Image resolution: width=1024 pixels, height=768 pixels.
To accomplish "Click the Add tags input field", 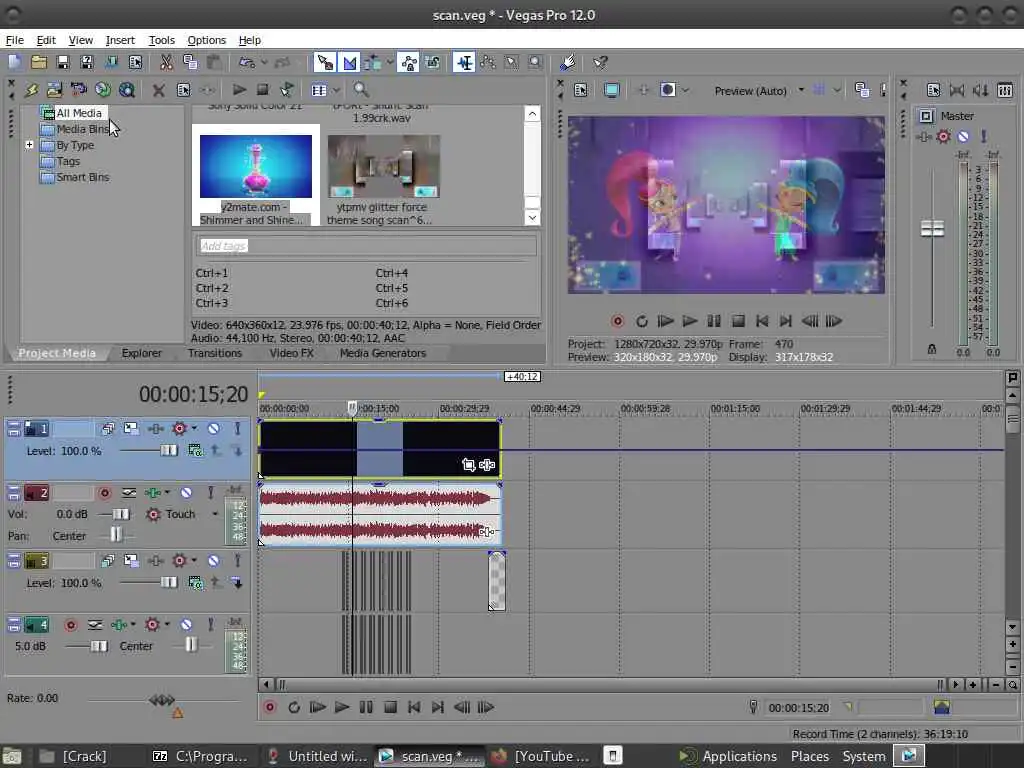I will [x=366, y=246].
